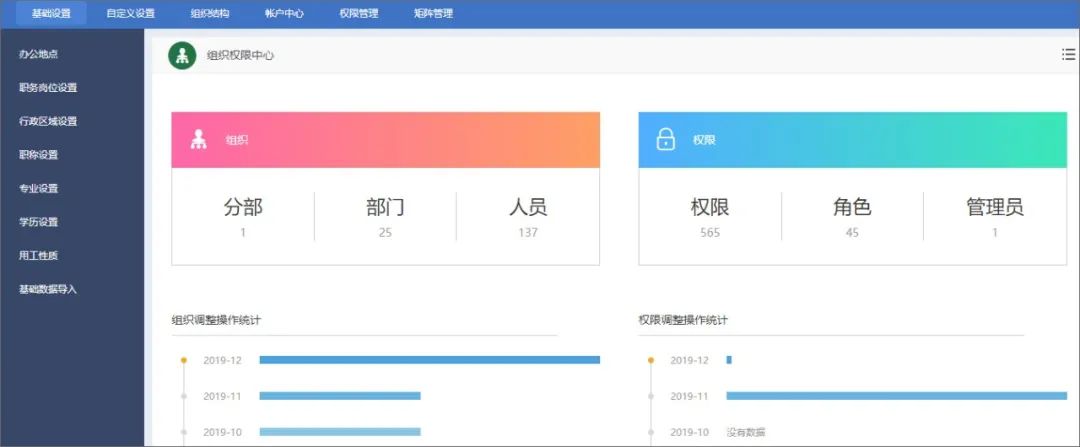Click the lock icon in the 权限 banner
Image resolution: width=1080 pixels, height=447 pixels.
665,140
